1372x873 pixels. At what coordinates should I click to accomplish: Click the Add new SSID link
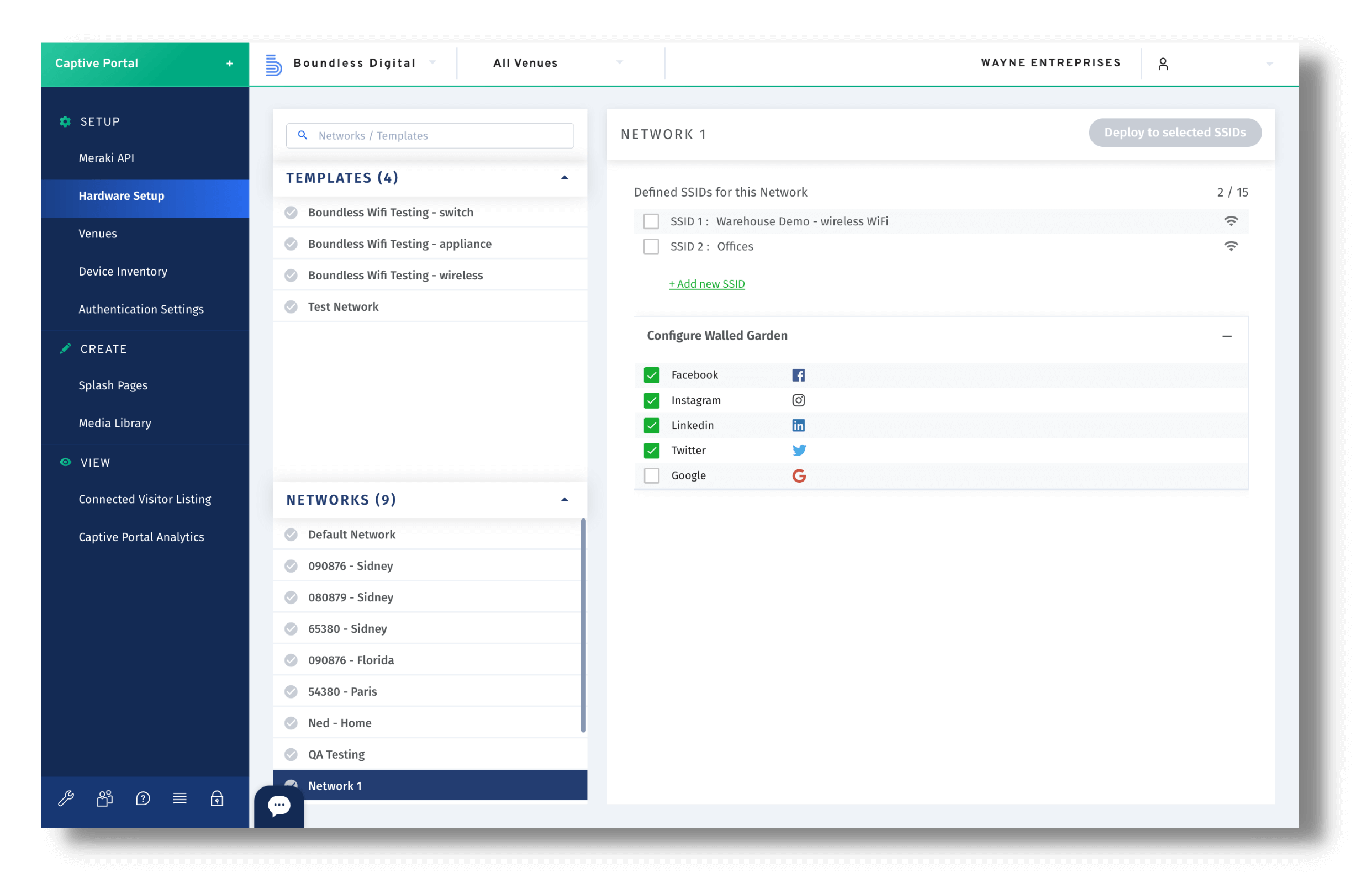click(x=706, y=283)
